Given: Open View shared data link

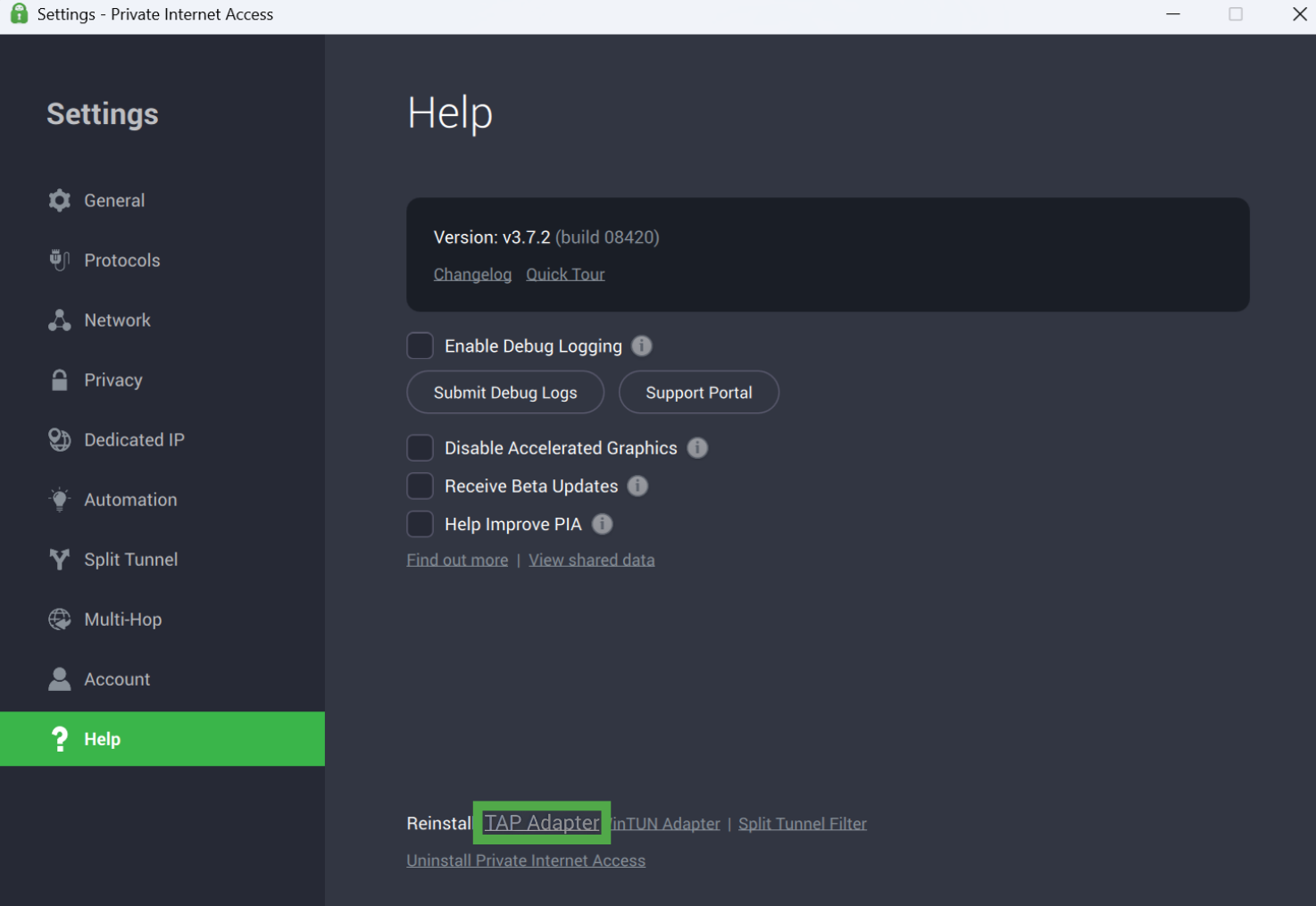Looking at the screenshot, I should click(x=591, y=560).
